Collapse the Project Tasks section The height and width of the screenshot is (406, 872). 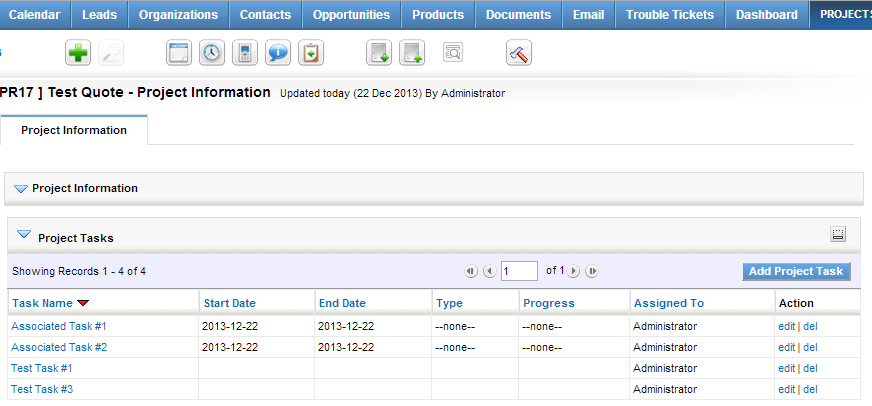click(x=24, y=235)
